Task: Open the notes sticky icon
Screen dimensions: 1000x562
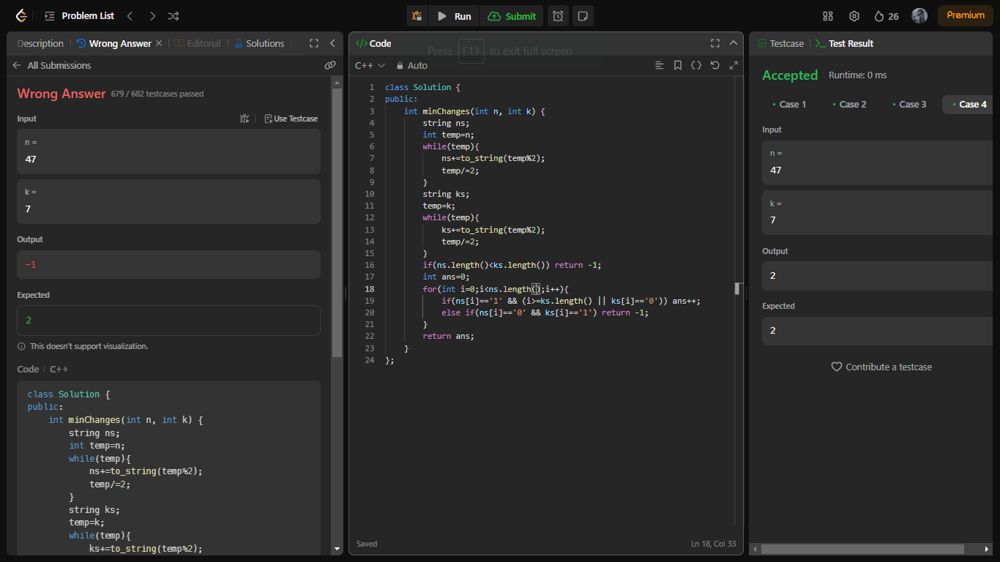Action: coord(582,16)
